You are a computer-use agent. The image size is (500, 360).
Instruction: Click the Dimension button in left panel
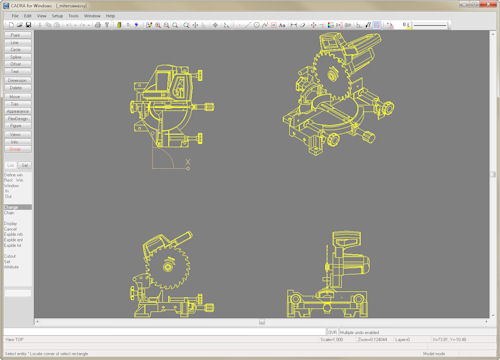pos(18,80)
